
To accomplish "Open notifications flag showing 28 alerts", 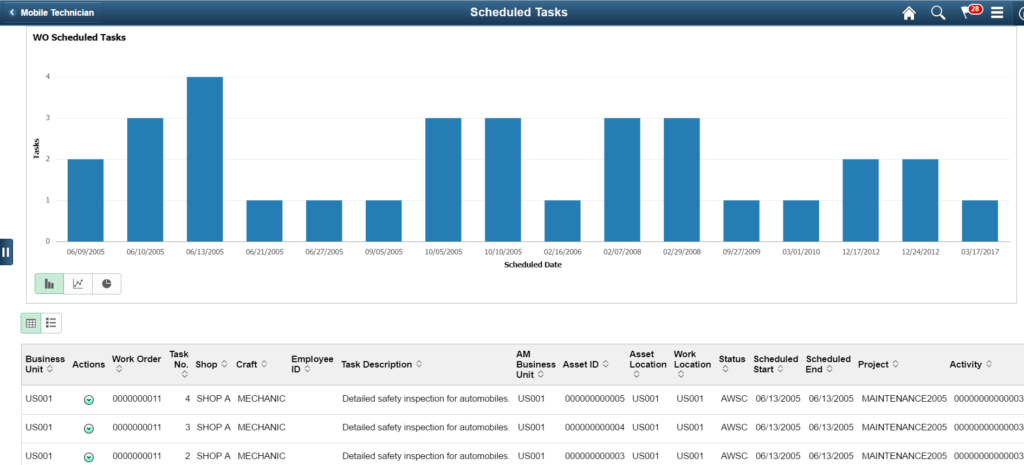I will point(969,12).
